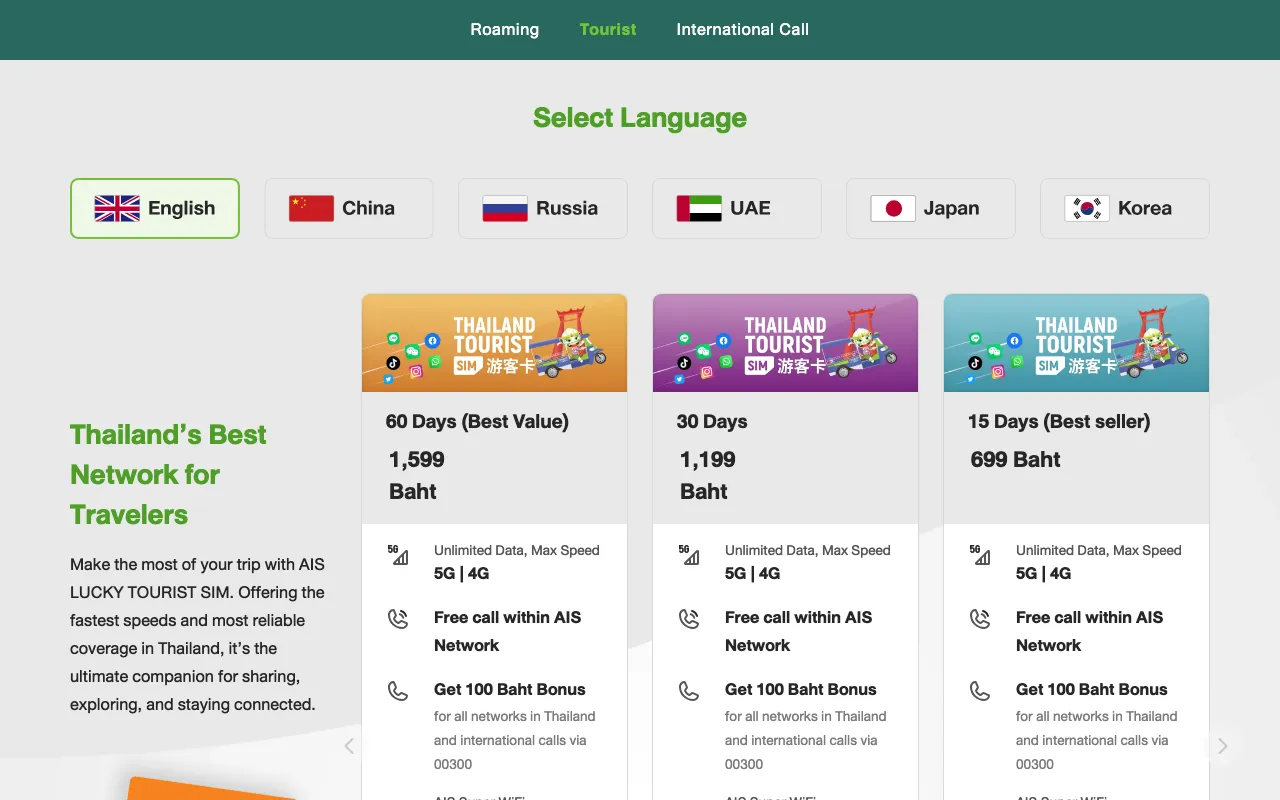The height and width of the screenshot is (800, 1280).
Task: Click "5G | 4G" in the 60 Days card
Action: (462, 574)
